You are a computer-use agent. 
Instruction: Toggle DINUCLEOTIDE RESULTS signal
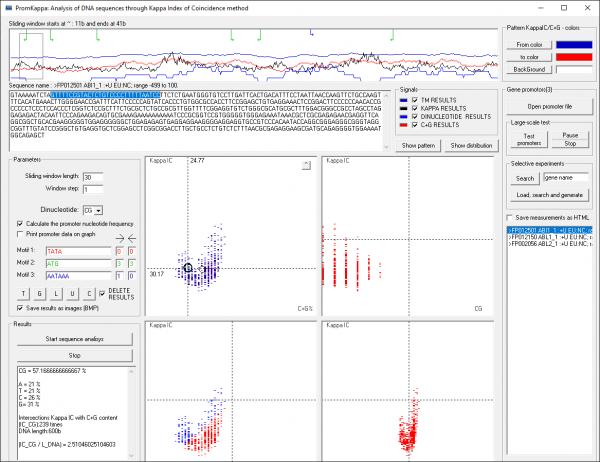(x=415, y=116)
